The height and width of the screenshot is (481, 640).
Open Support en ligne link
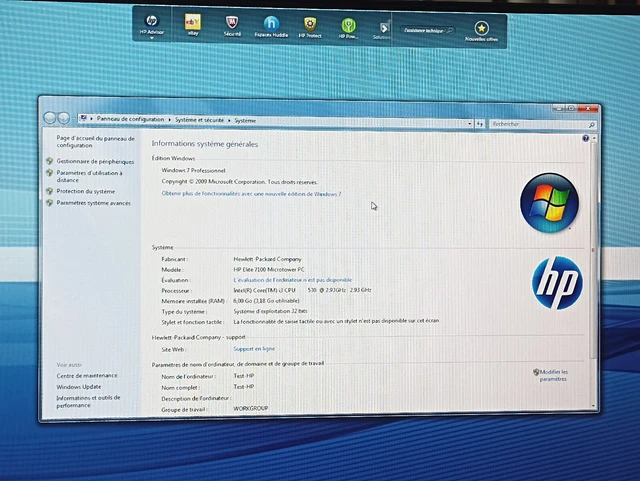coord(254,349)
